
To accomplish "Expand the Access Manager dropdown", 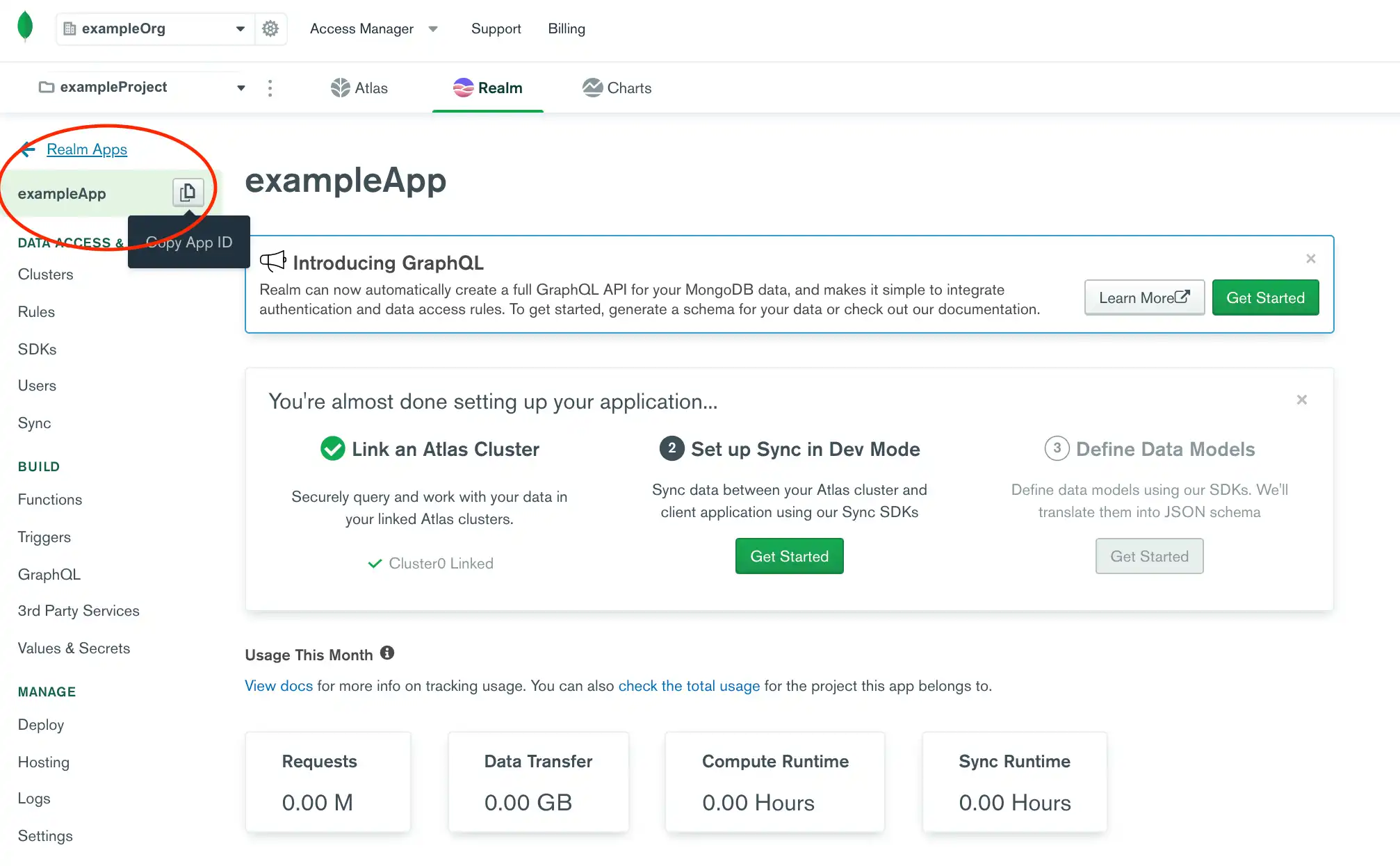I will coord(432,28).
